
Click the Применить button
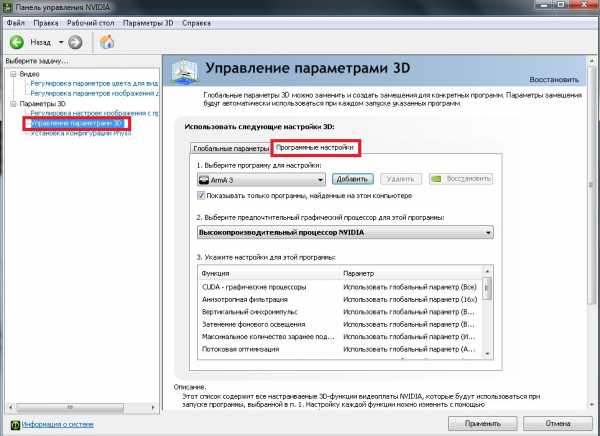coord(483,424)
